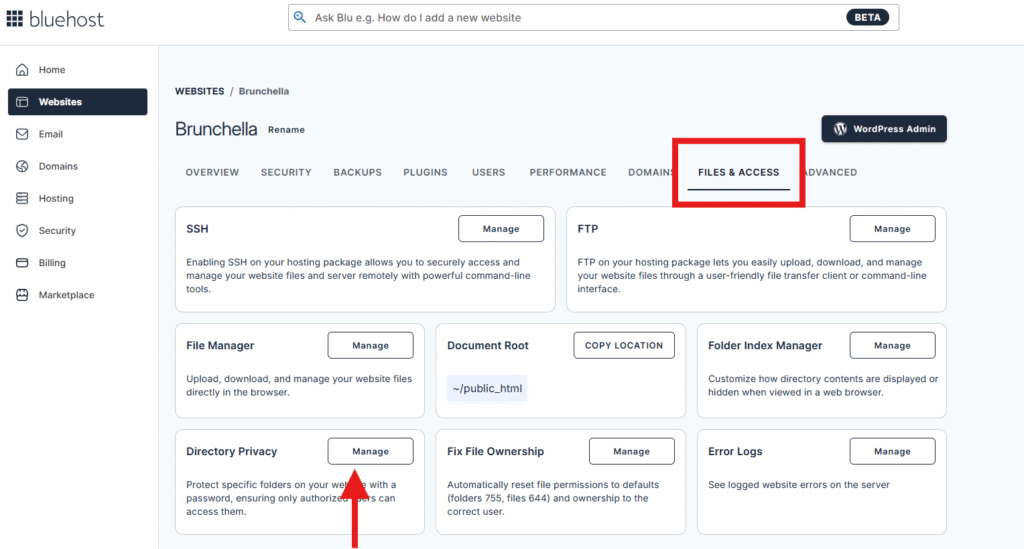The image size is (1024, 549).
Task: Open Security from the sidebar
Action: pos(78,230)
